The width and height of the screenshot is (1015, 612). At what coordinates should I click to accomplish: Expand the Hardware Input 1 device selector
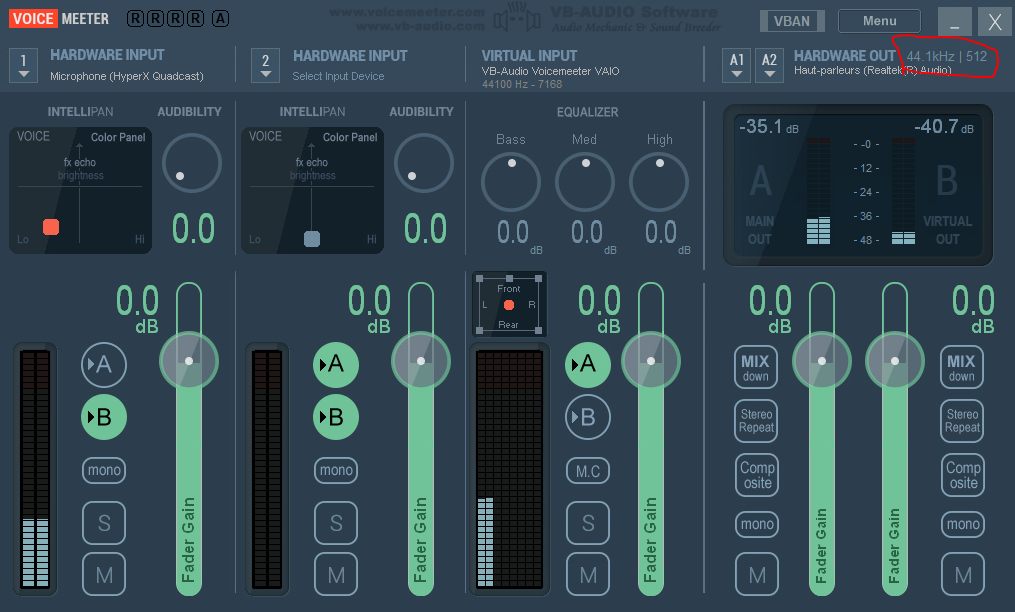[x=23, y=65]
